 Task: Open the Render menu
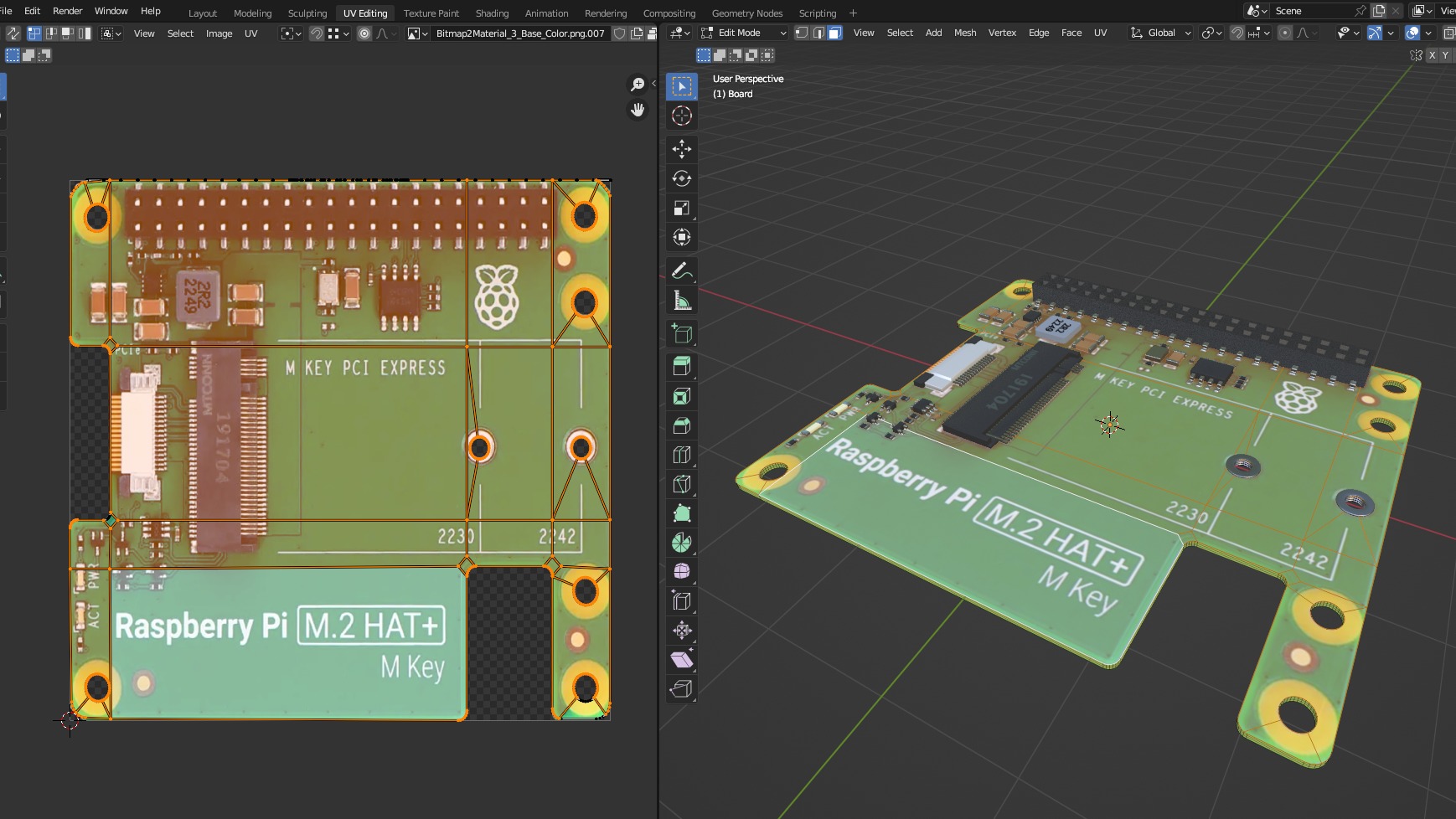68,11
